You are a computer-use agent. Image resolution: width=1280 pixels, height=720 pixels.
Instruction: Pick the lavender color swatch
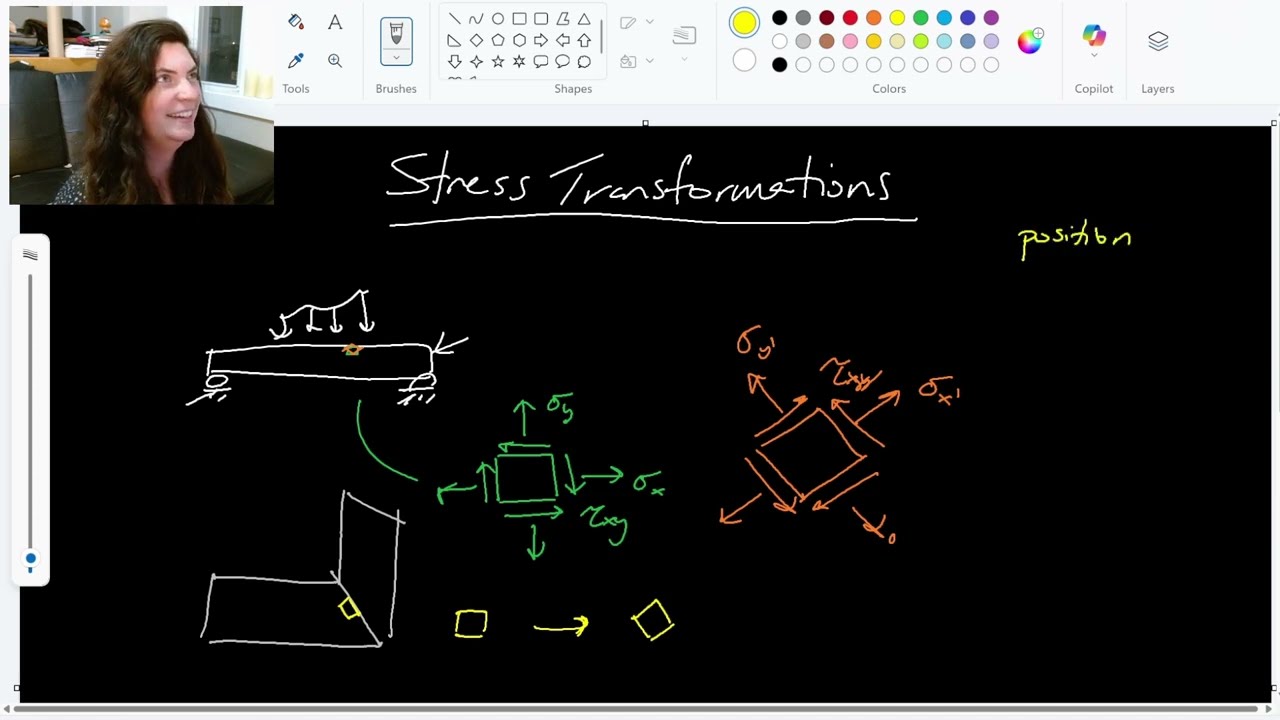991,41
